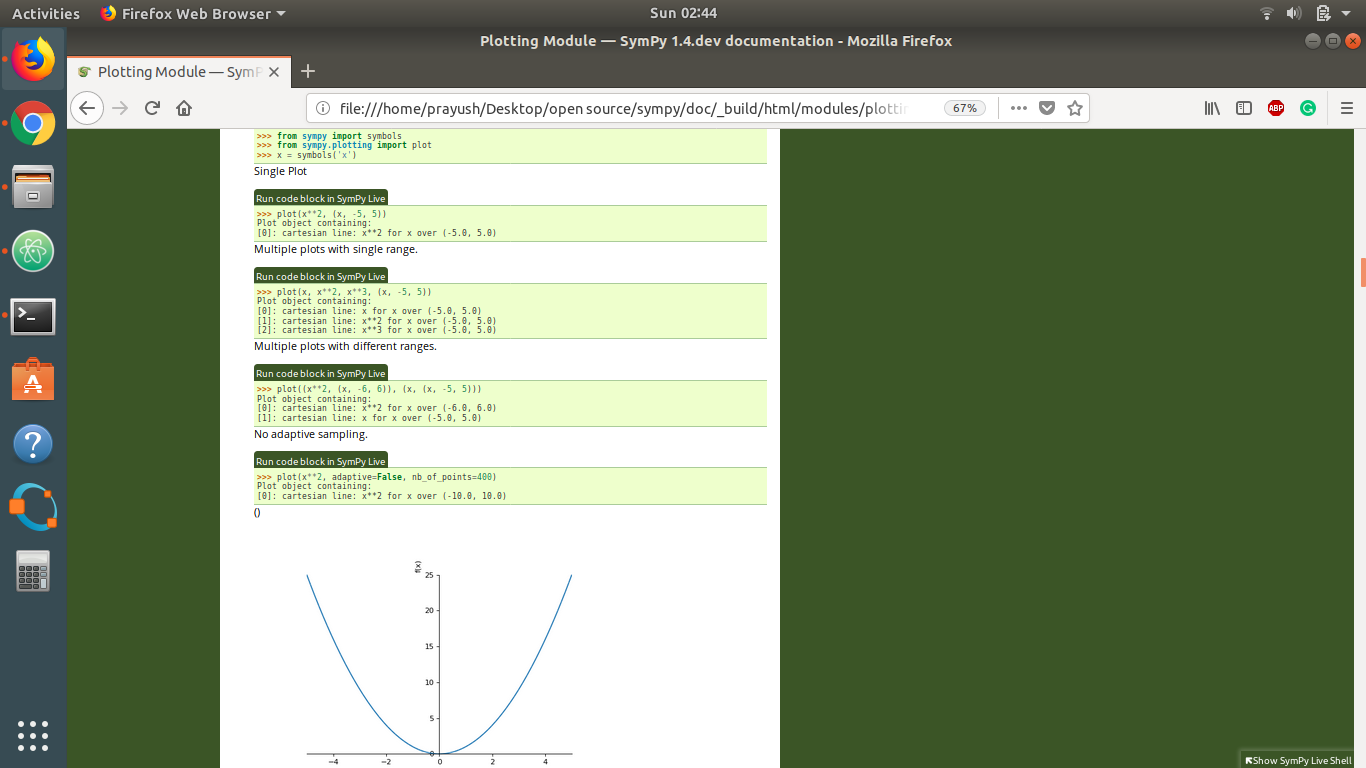Open the Adblock Plus extension
This screenshot has height=768, width=1366.
pyautogui.click(x=1275, y=108)
